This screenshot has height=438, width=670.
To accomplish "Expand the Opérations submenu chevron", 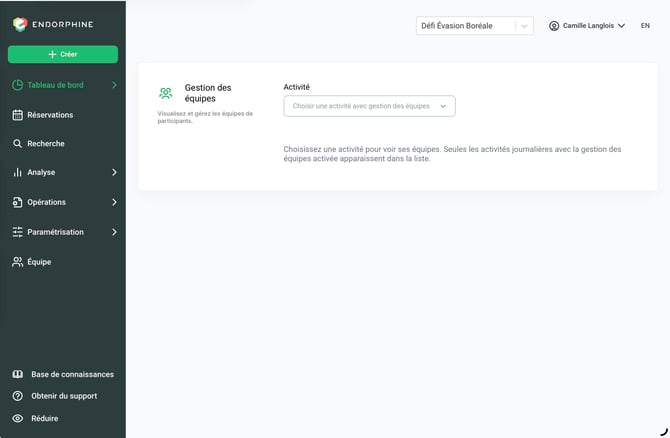I will pos(114,202).
